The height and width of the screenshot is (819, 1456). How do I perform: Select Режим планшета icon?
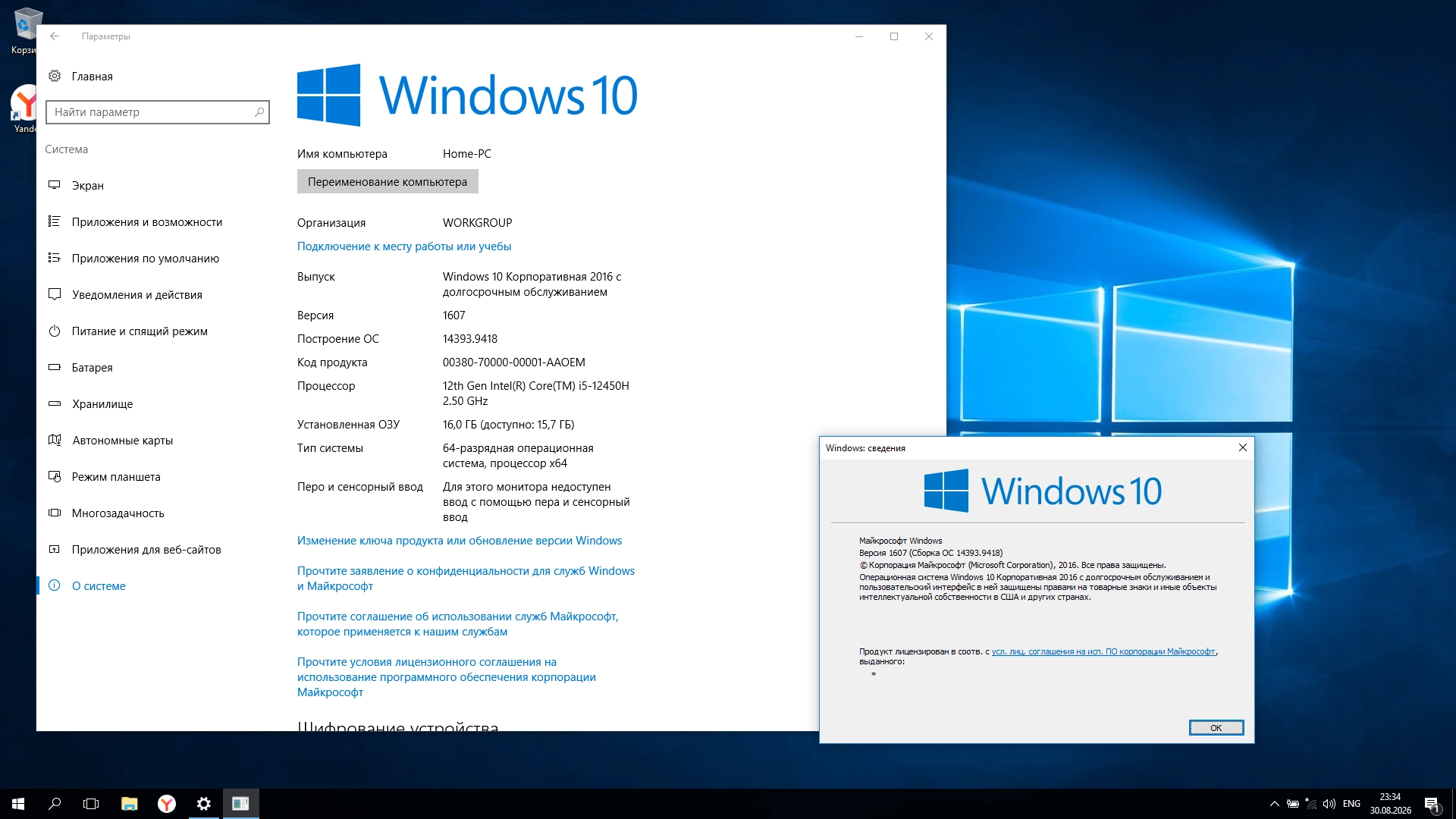tap(55, 476)
